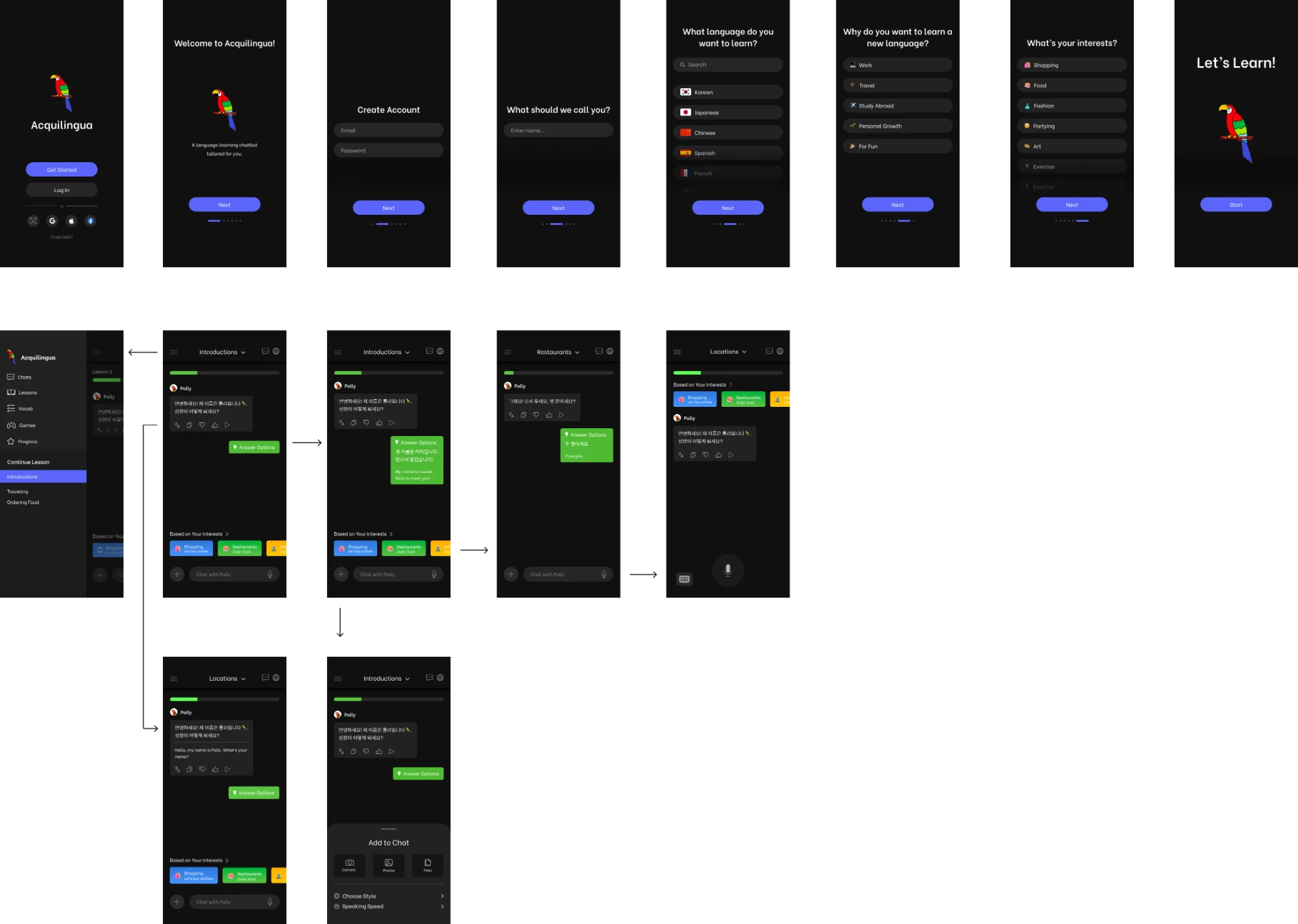Open Files in Add to Chat sheet
Image resolution: width=1298 pixels, height=924 pixels.
428,865
